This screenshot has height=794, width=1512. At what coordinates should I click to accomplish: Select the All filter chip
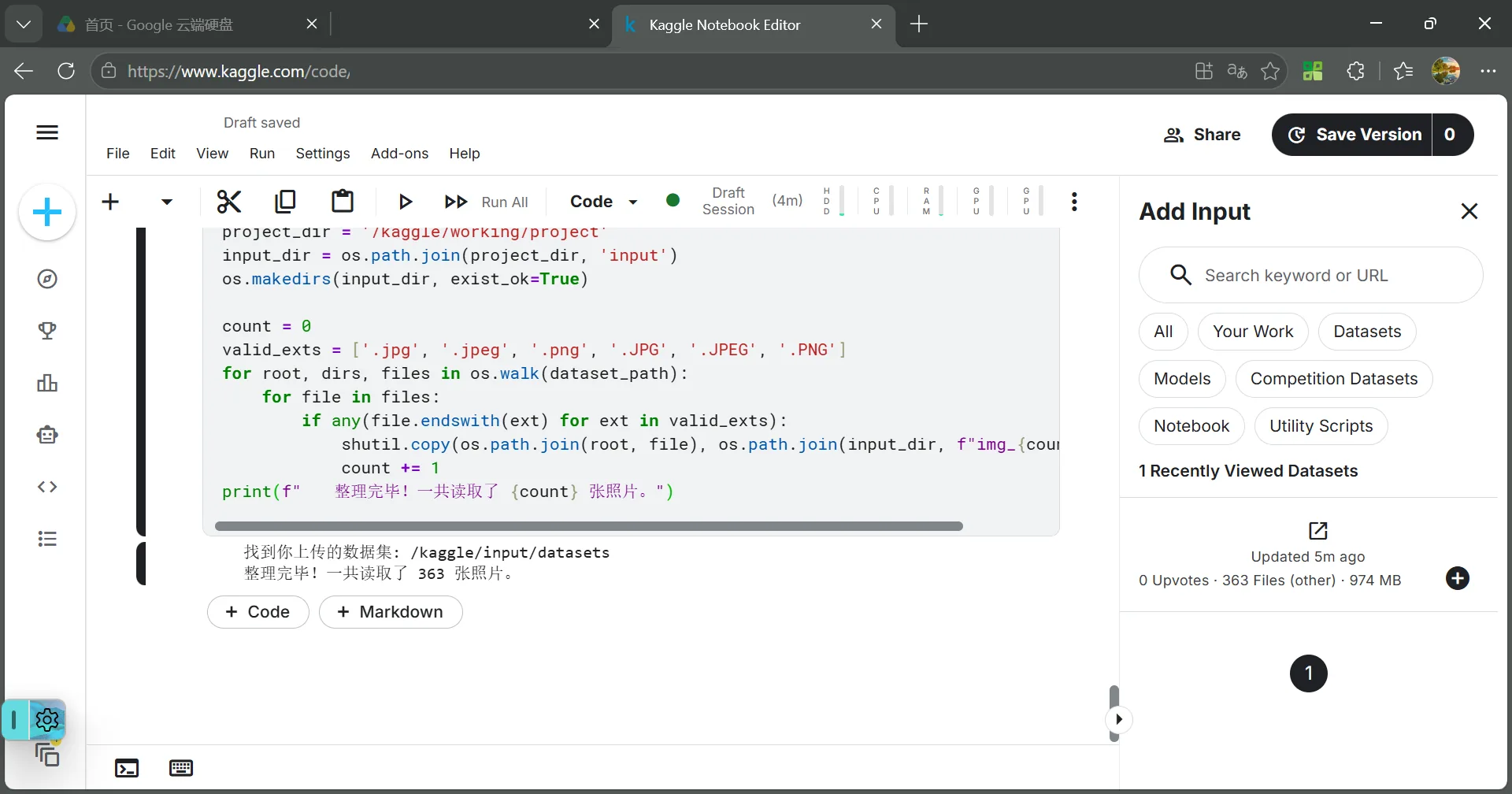1164,332
